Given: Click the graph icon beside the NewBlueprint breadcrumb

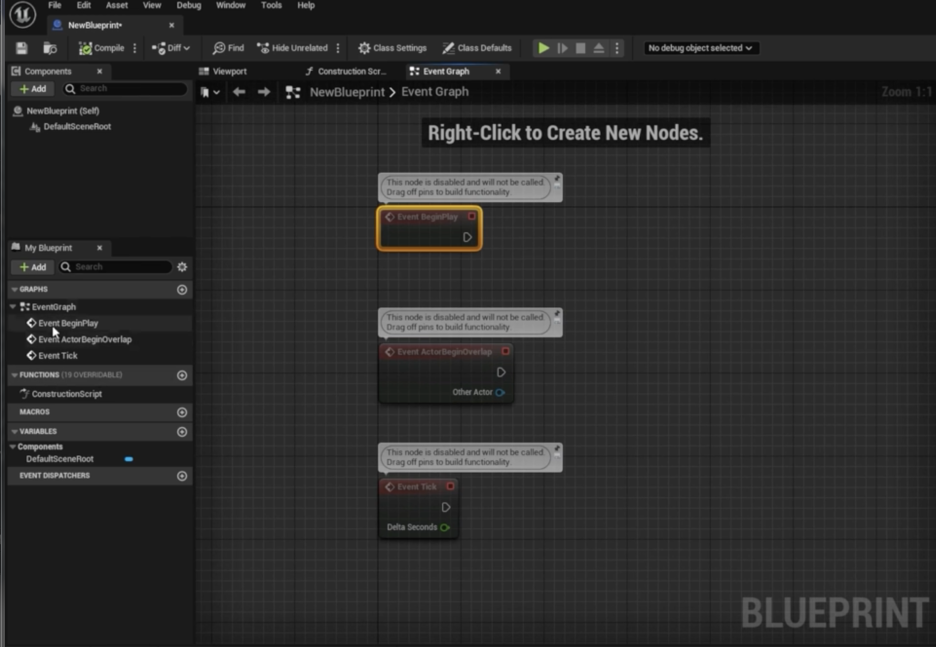Looking at the screenshot, I should click(x=292, y=92).
